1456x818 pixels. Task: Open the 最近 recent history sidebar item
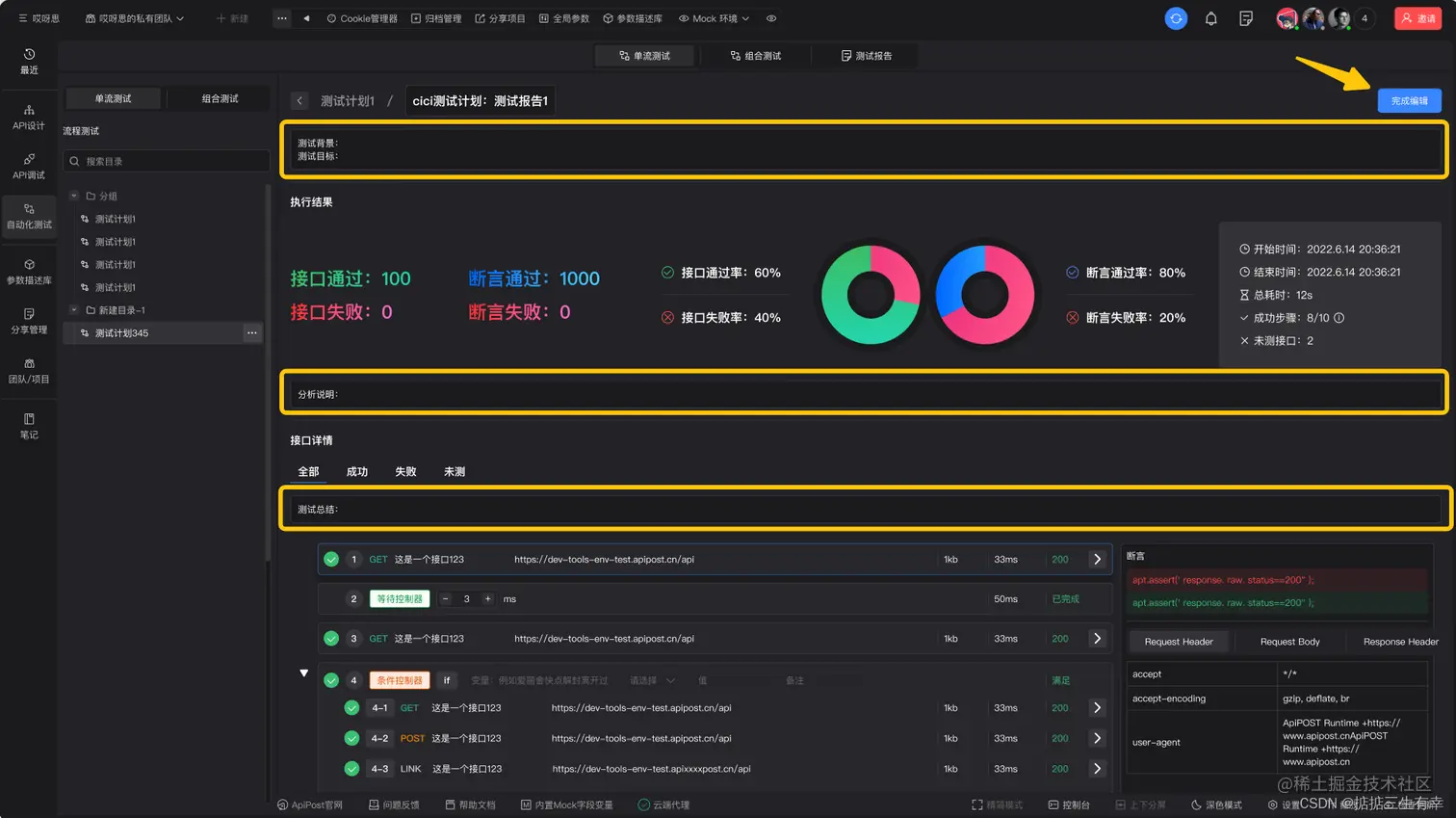tap(29, 62)
